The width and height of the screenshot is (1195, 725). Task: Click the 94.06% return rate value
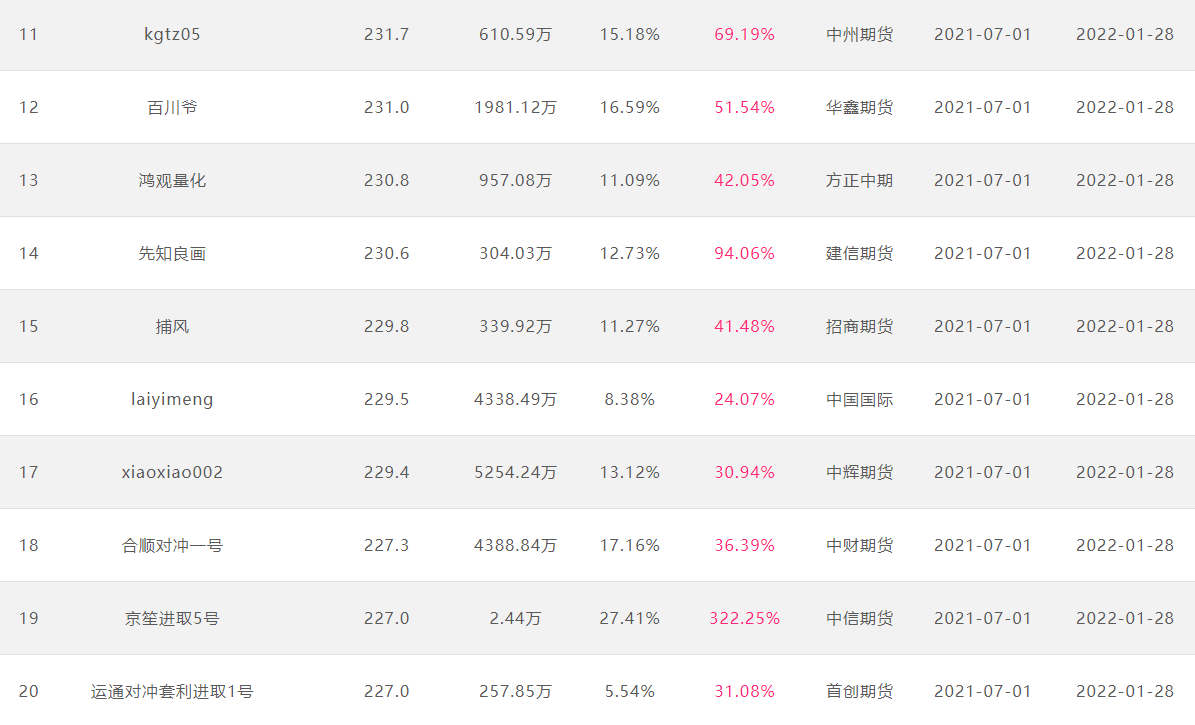click(x=745, y=253)
